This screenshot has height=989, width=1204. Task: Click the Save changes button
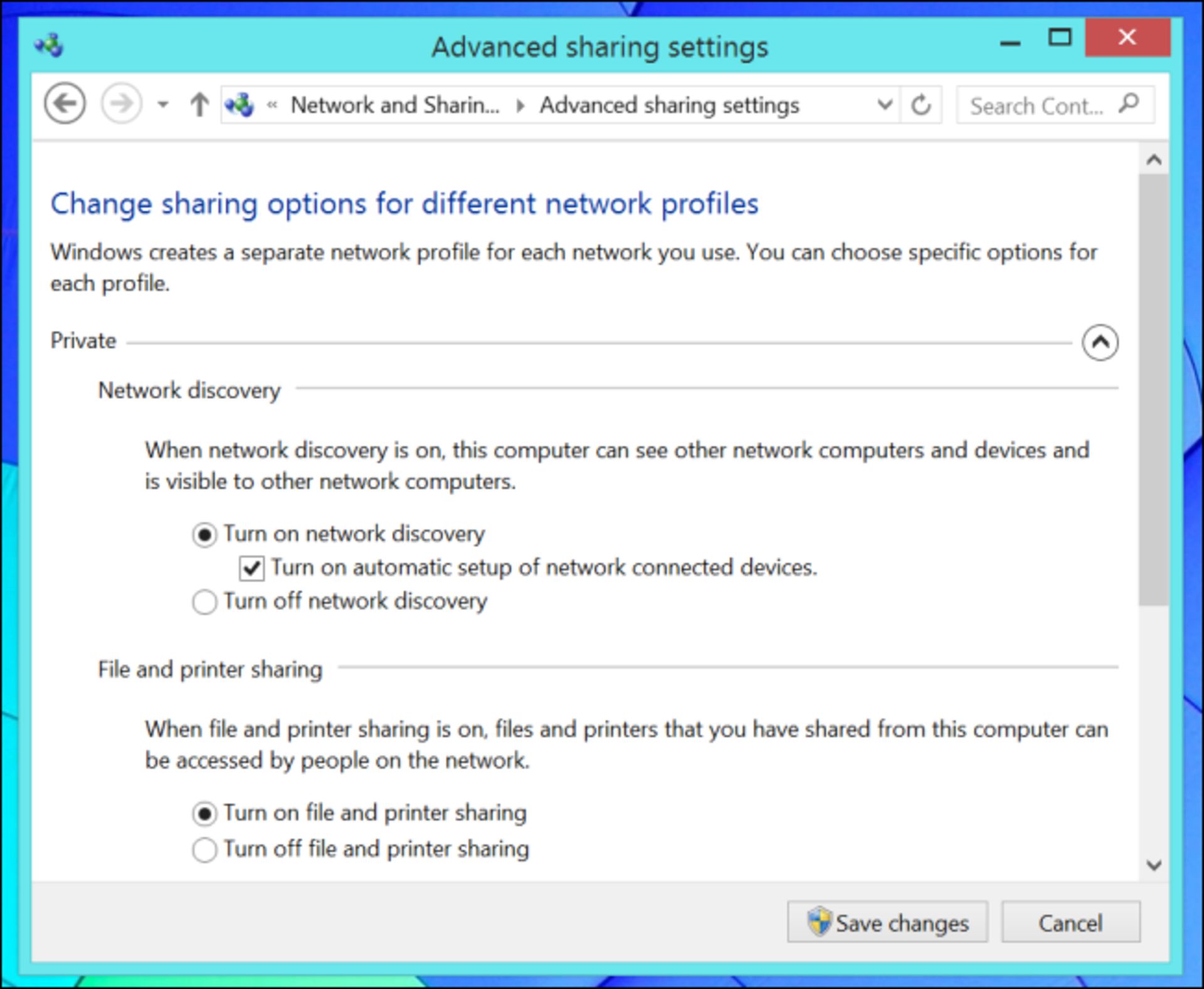[x=887, y=922]
